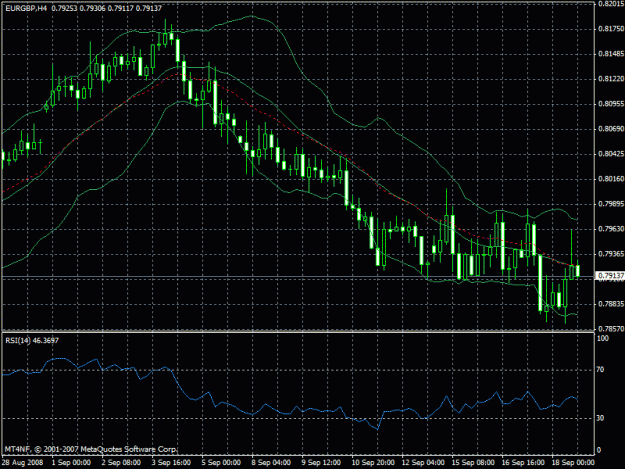
Task: Select the 15 Sep 08:00 time label
Action: pyautogui.click(x=473, y=463)
